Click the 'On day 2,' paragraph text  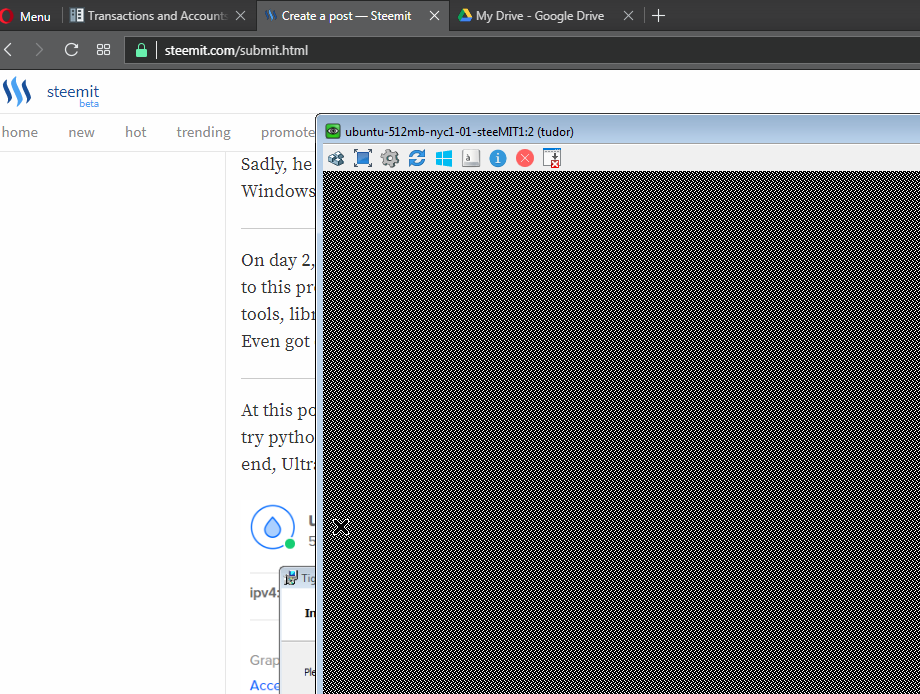tap(277, 260)
